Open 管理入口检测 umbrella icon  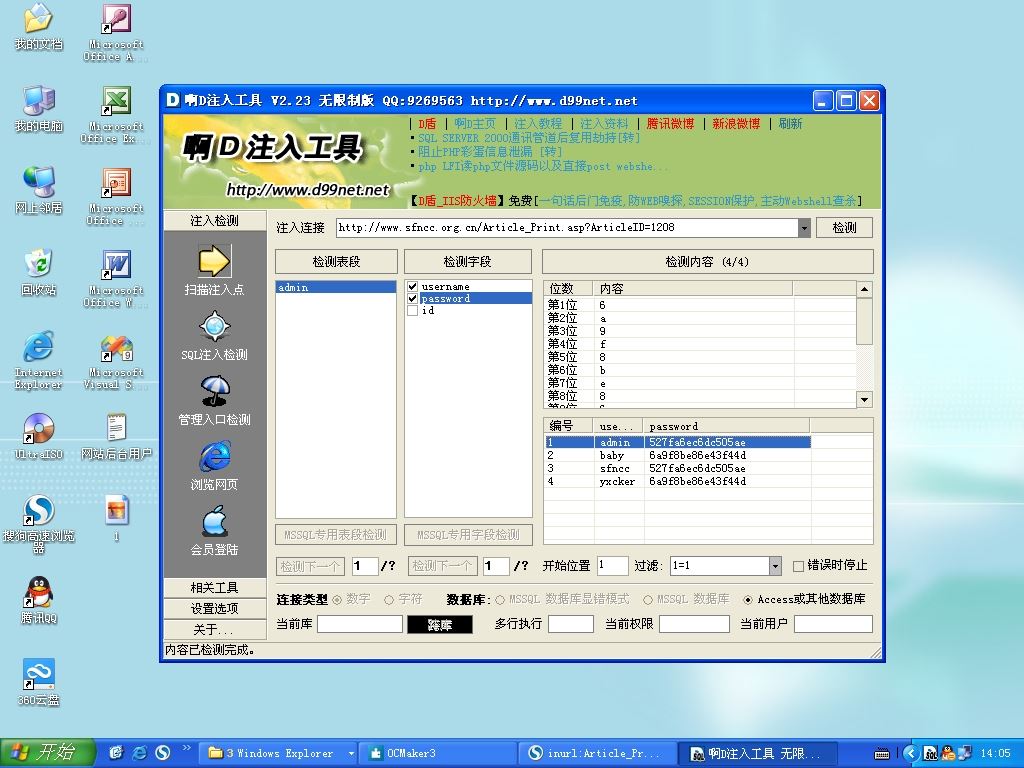click(214, 391)
